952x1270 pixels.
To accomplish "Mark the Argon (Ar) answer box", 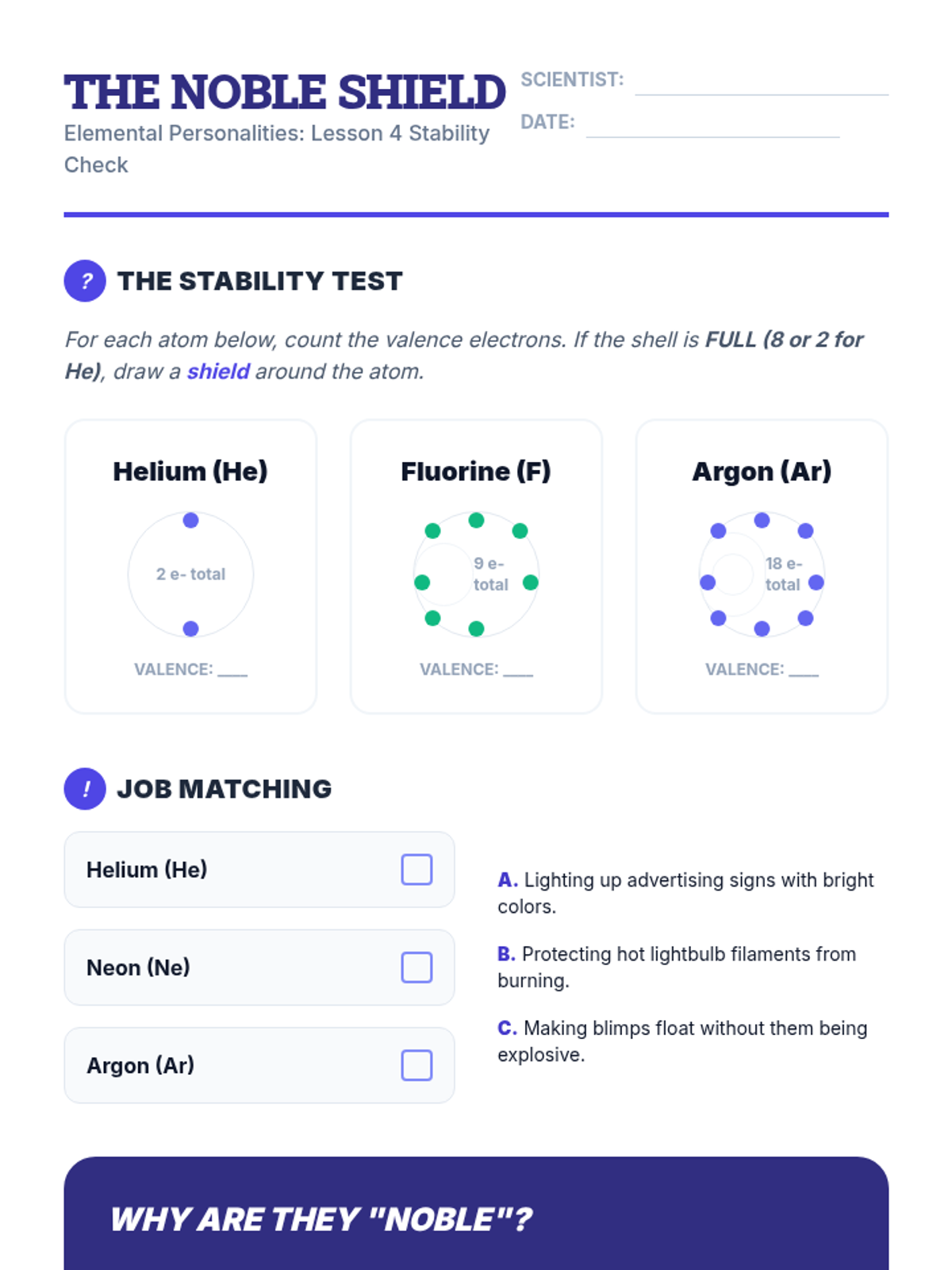I will (x=416, y=1065).
